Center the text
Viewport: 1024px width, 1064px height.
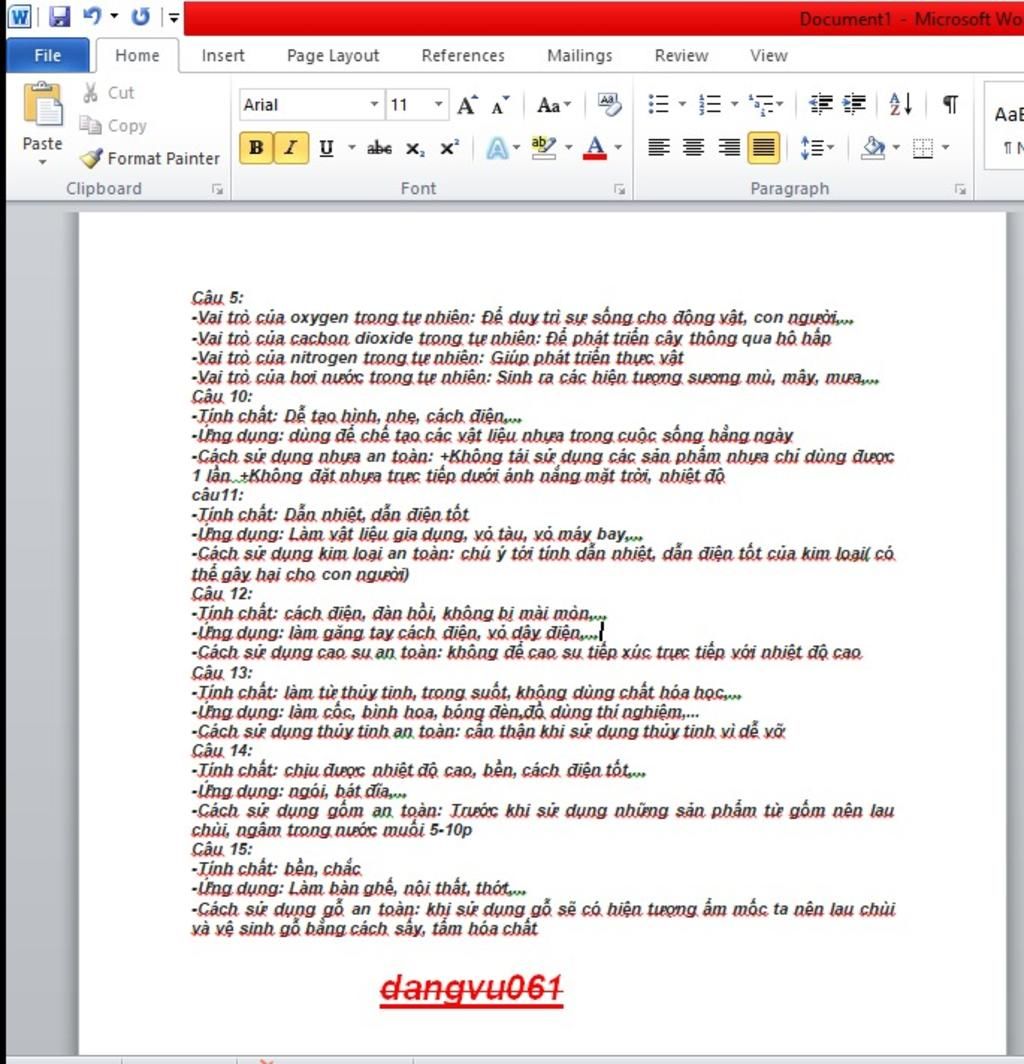click(694, 147)
